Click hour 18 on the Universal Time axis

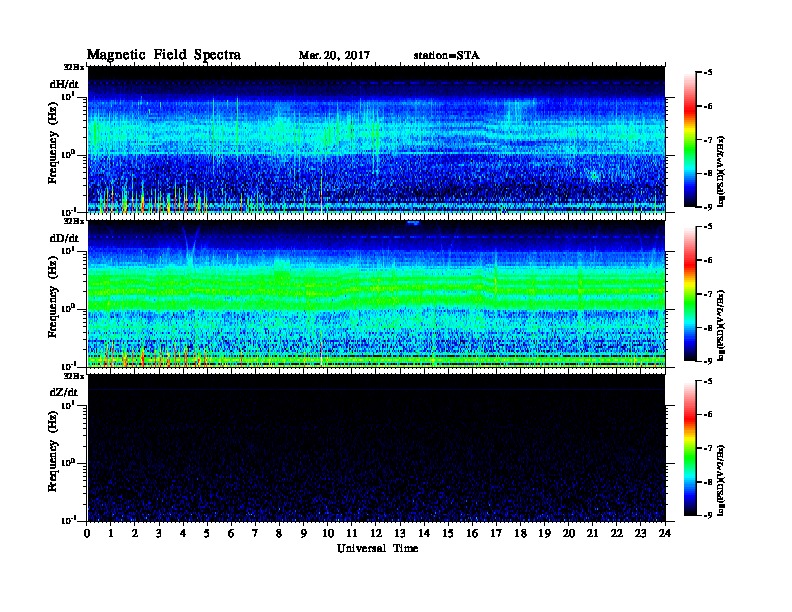(520, 533)
